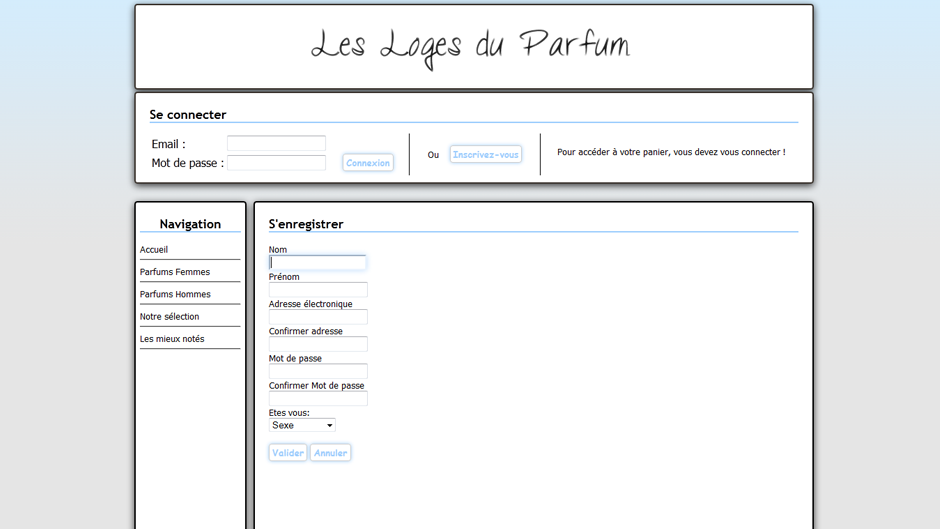The image size is (940, 529).
Task: Open Les mieux notés page
Action: 172,338
